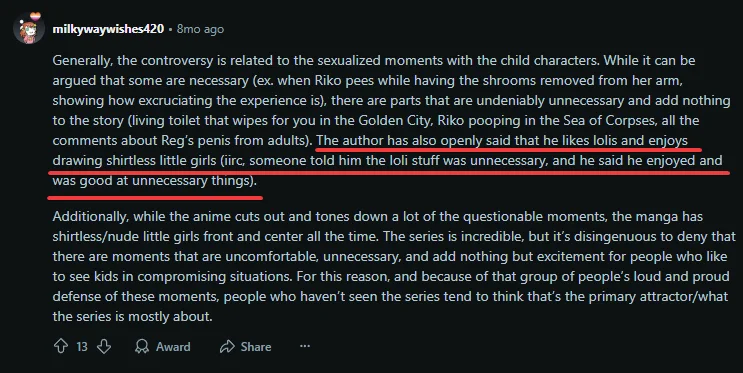Upvote the comment by milkywaywishes420
The width and height of the screenshot is (743, 373).
(61, 346)
